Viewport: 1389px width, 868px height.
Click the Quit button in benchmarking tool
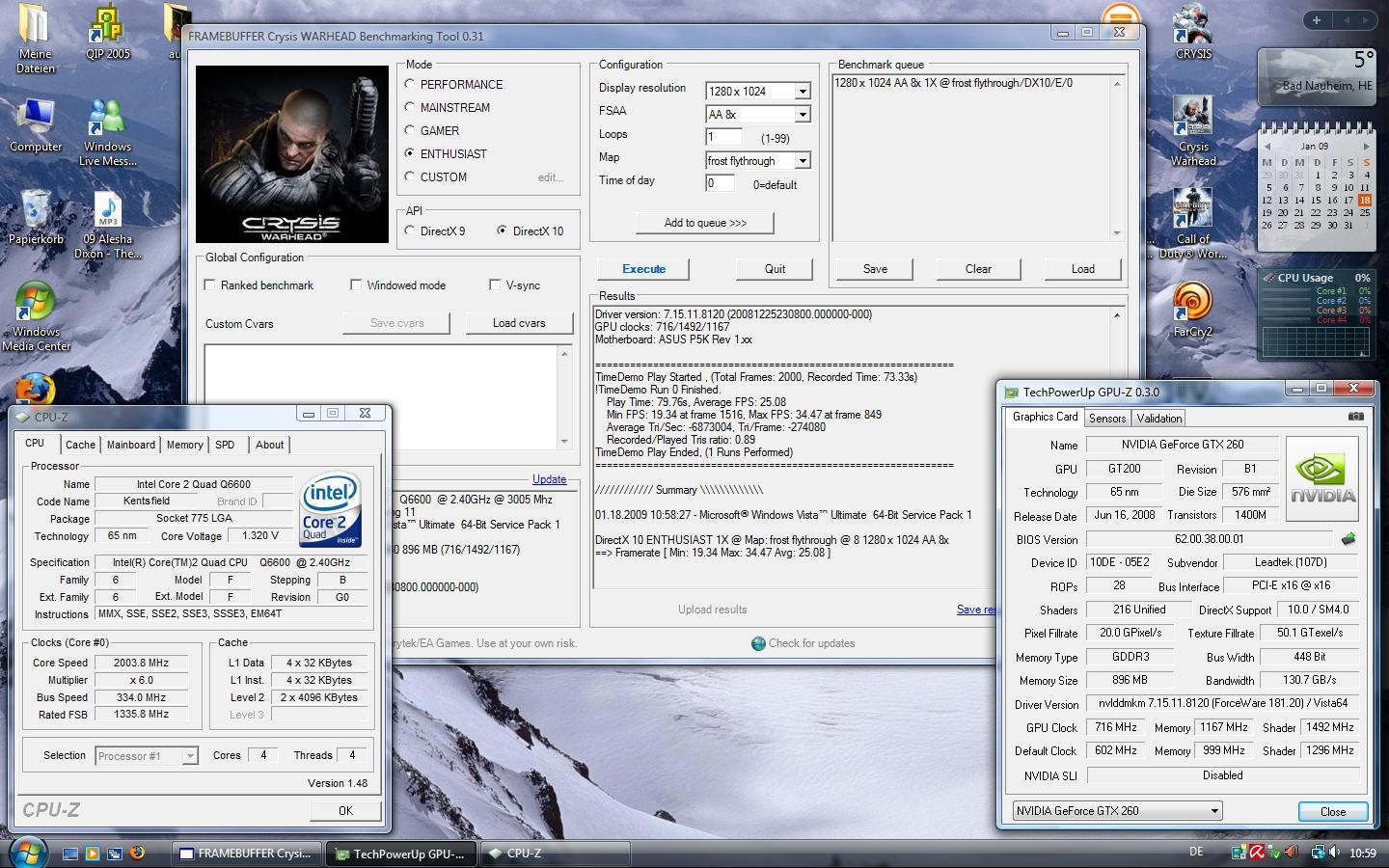point(775,269)
